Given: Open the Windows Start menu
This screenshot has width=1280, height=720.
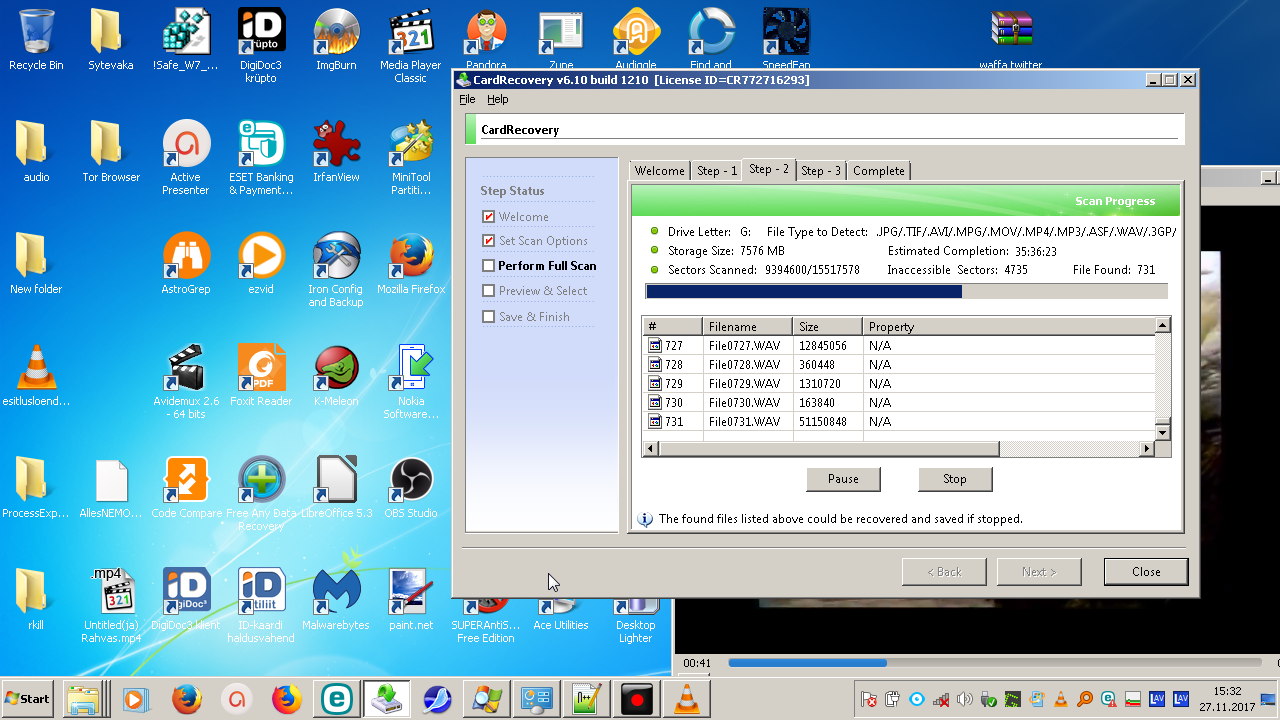Looking at the screenshot, I should 28,699.
